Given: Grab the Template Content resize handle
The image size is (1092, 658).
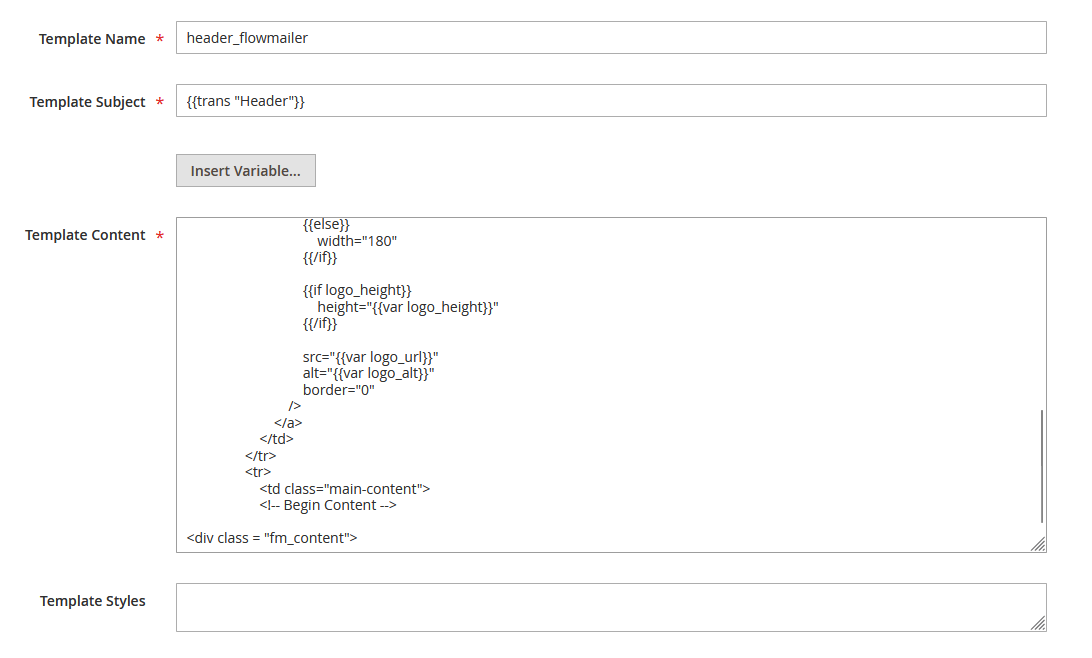Looking at the screenshot, I should [1038, 545].
